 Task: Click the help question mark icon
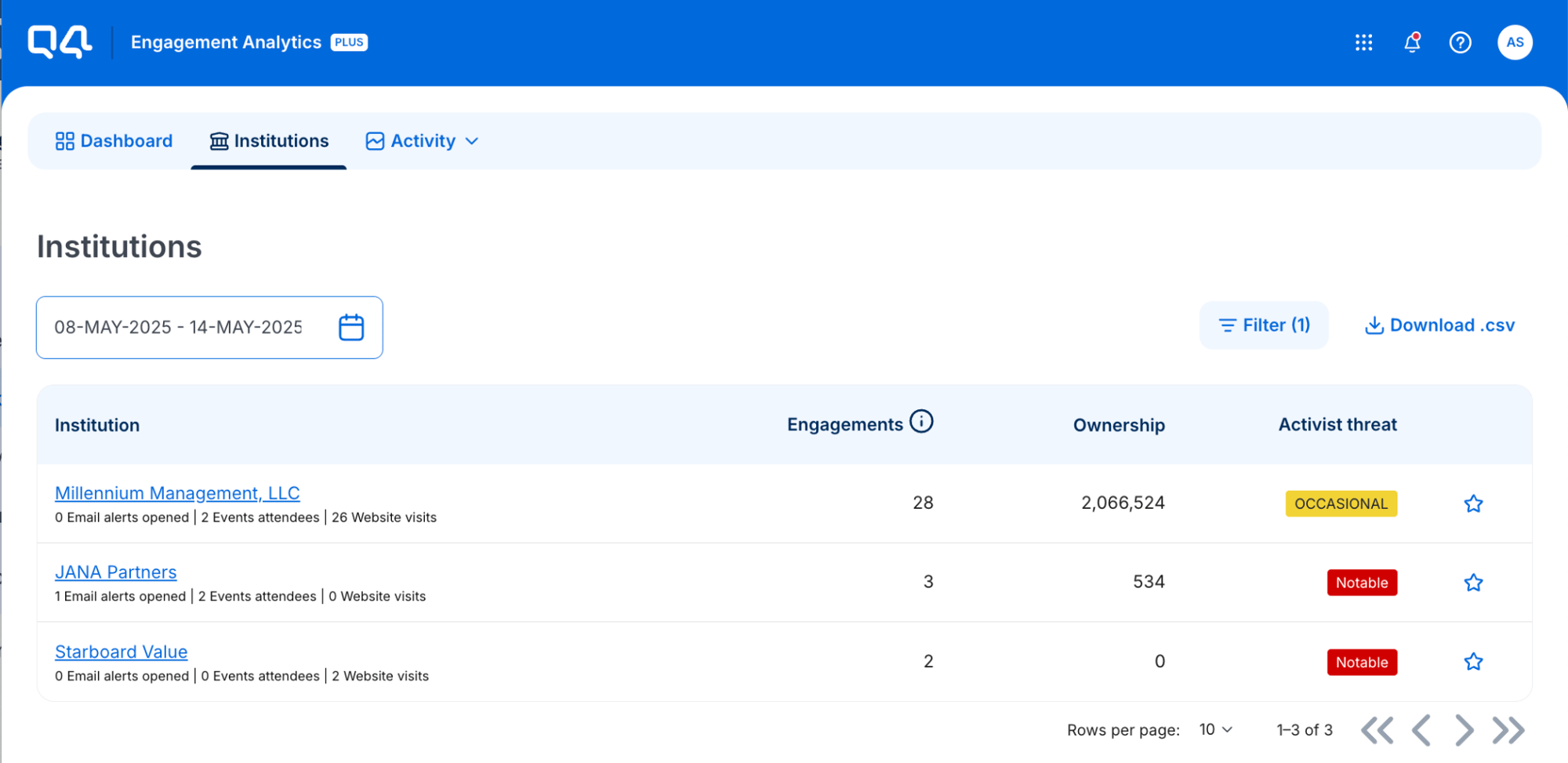1459,42
